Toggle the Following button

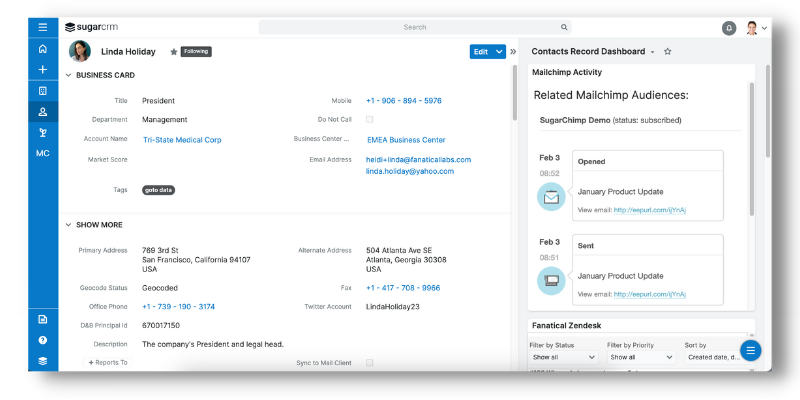(196, 52)
